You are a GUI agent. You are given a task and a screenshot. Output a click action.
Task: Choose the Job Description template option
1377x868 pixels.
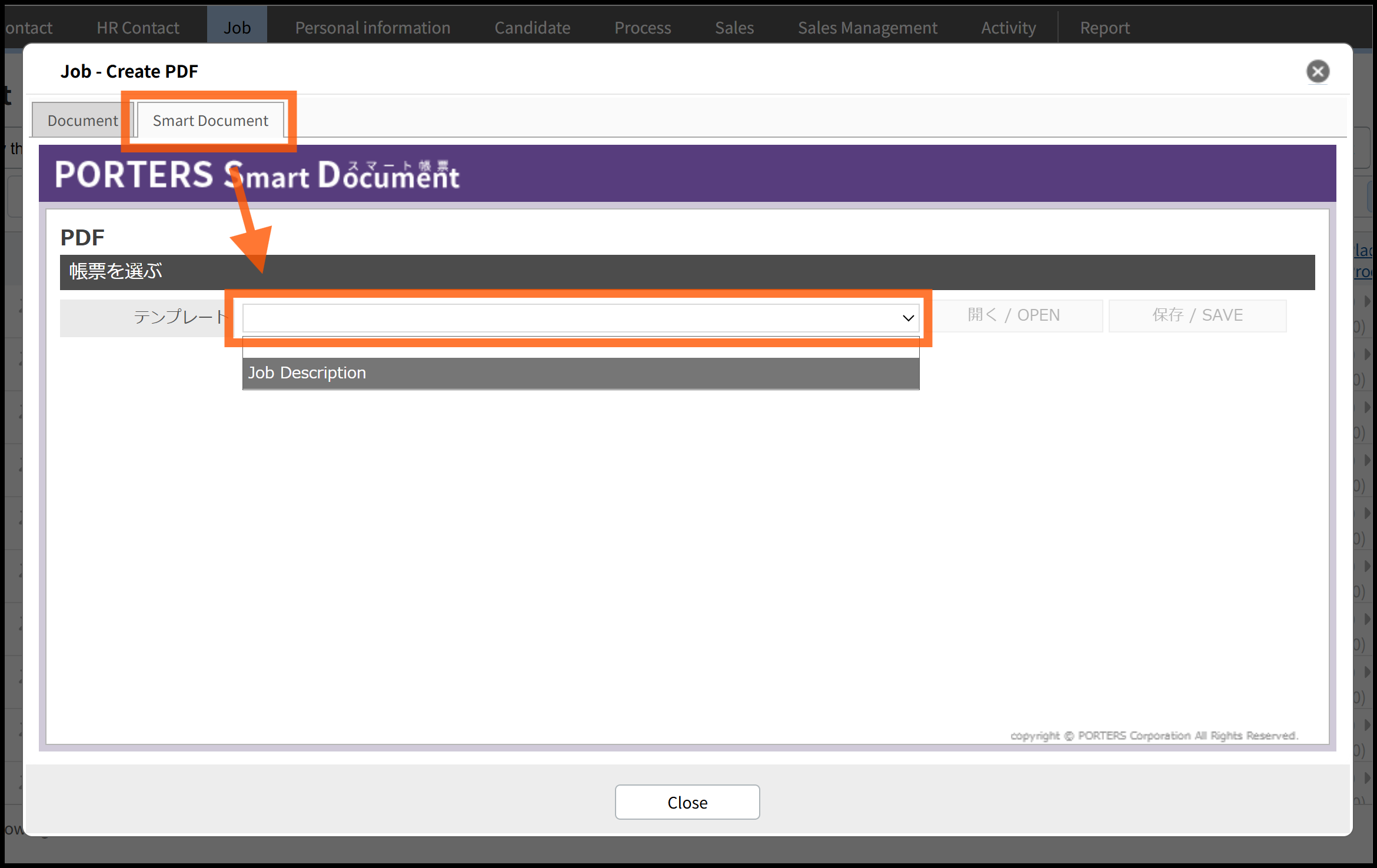pyautogui.click(x=580, y=373)
